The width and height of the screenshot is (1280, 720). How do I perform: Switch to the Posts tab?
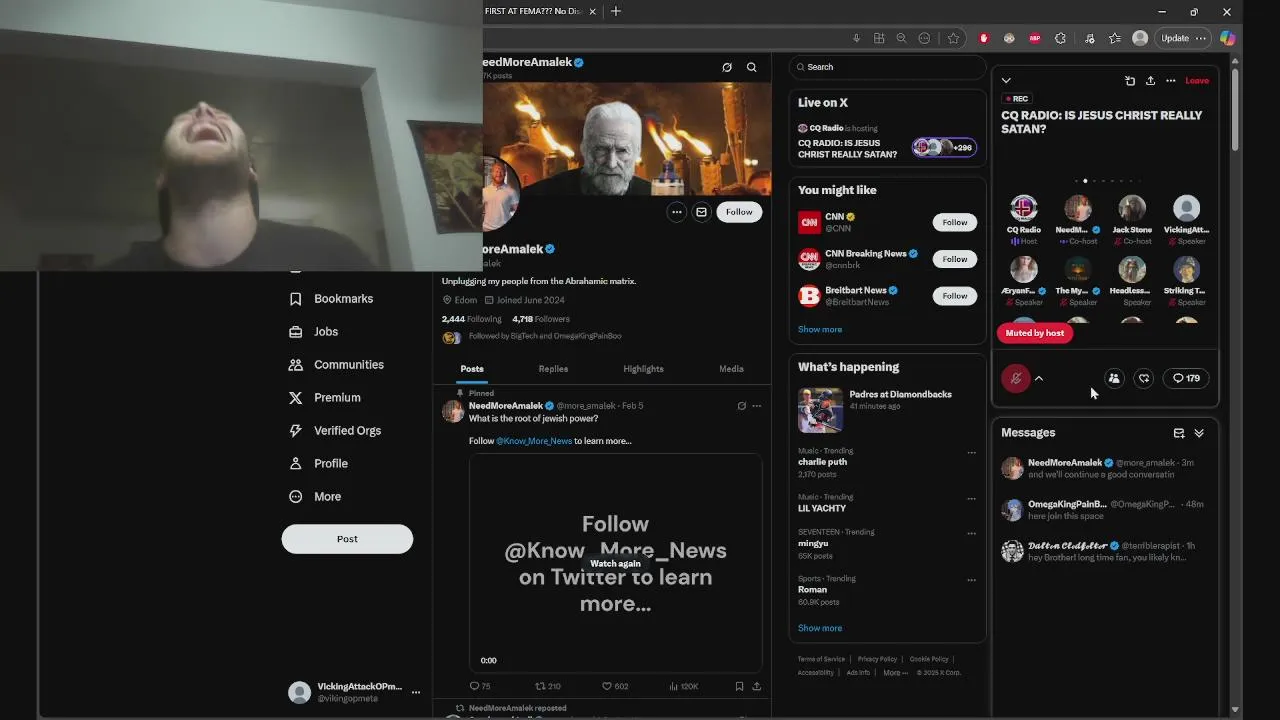pyautogui.click(x=472, y=369)
